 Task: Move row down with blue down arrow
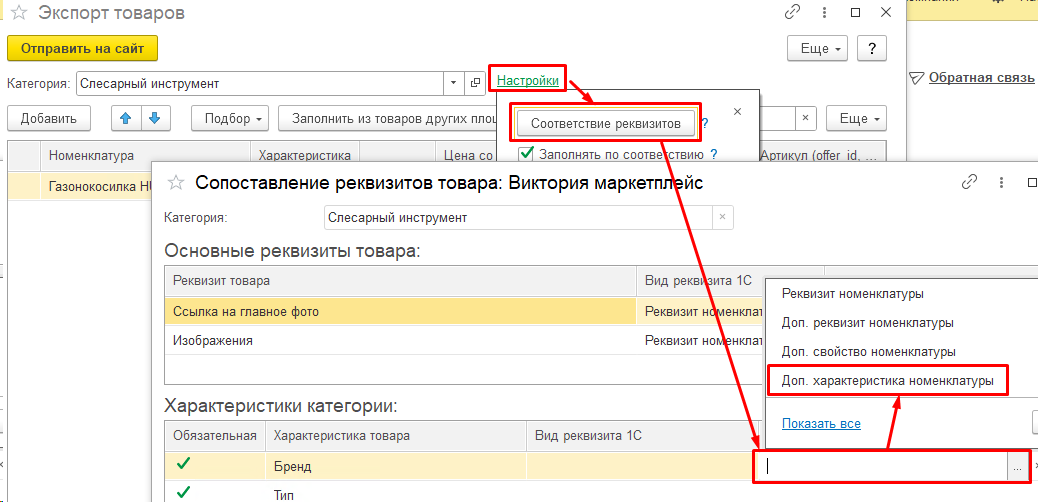coord(155,119)
